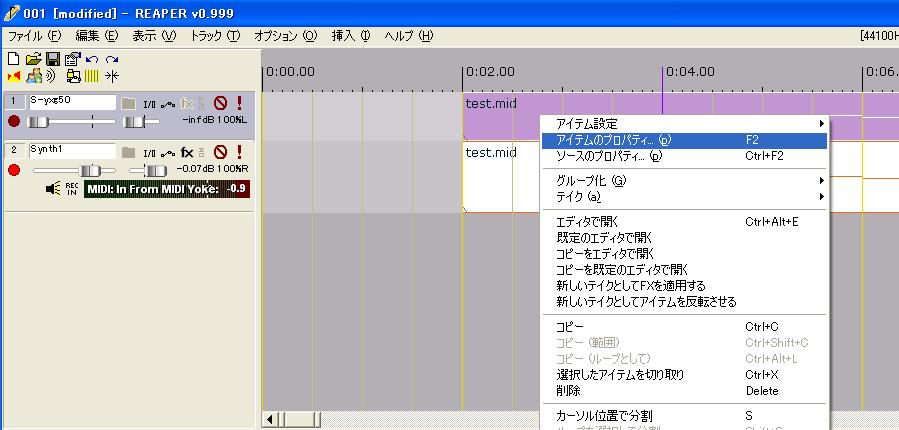This screenshot has width=899, height=430.
Task: Open the 挿入 (I) menu
Action: point(351,36)
